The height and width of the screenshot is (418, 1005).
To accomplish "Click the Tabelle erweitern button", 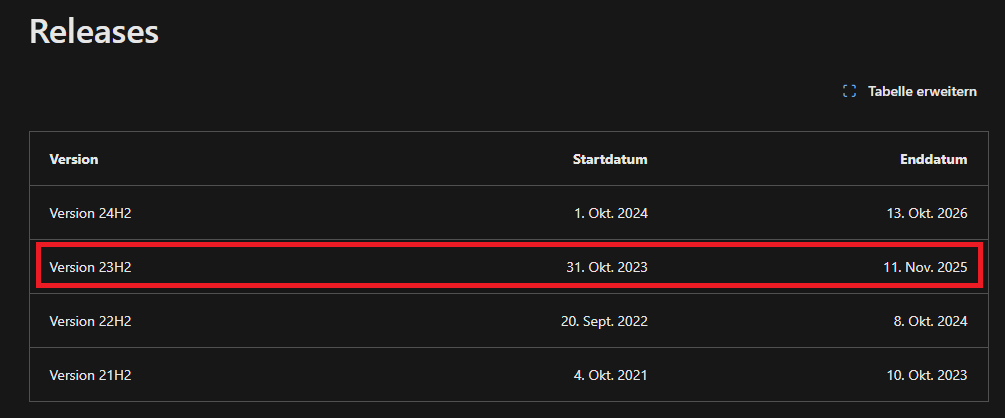I will point(910,91).
